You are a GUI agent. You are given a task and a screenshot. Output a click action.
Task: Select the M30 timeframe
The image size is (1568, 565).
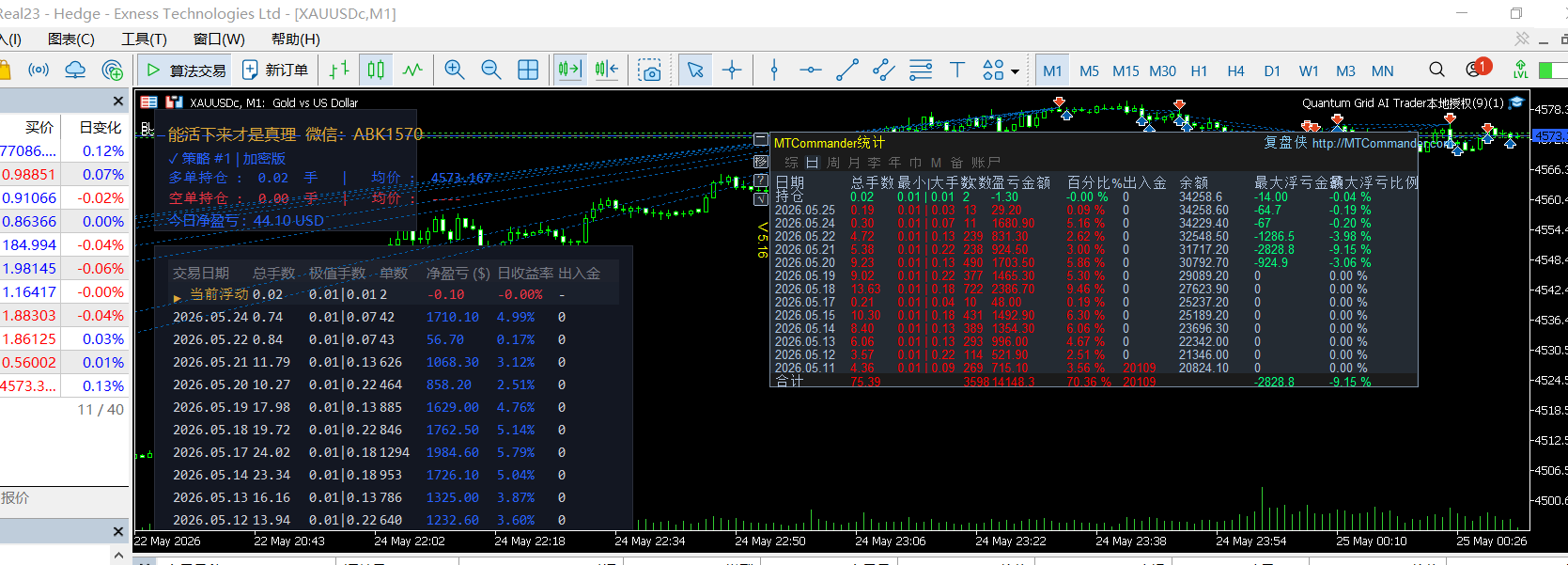(1162, 71)
